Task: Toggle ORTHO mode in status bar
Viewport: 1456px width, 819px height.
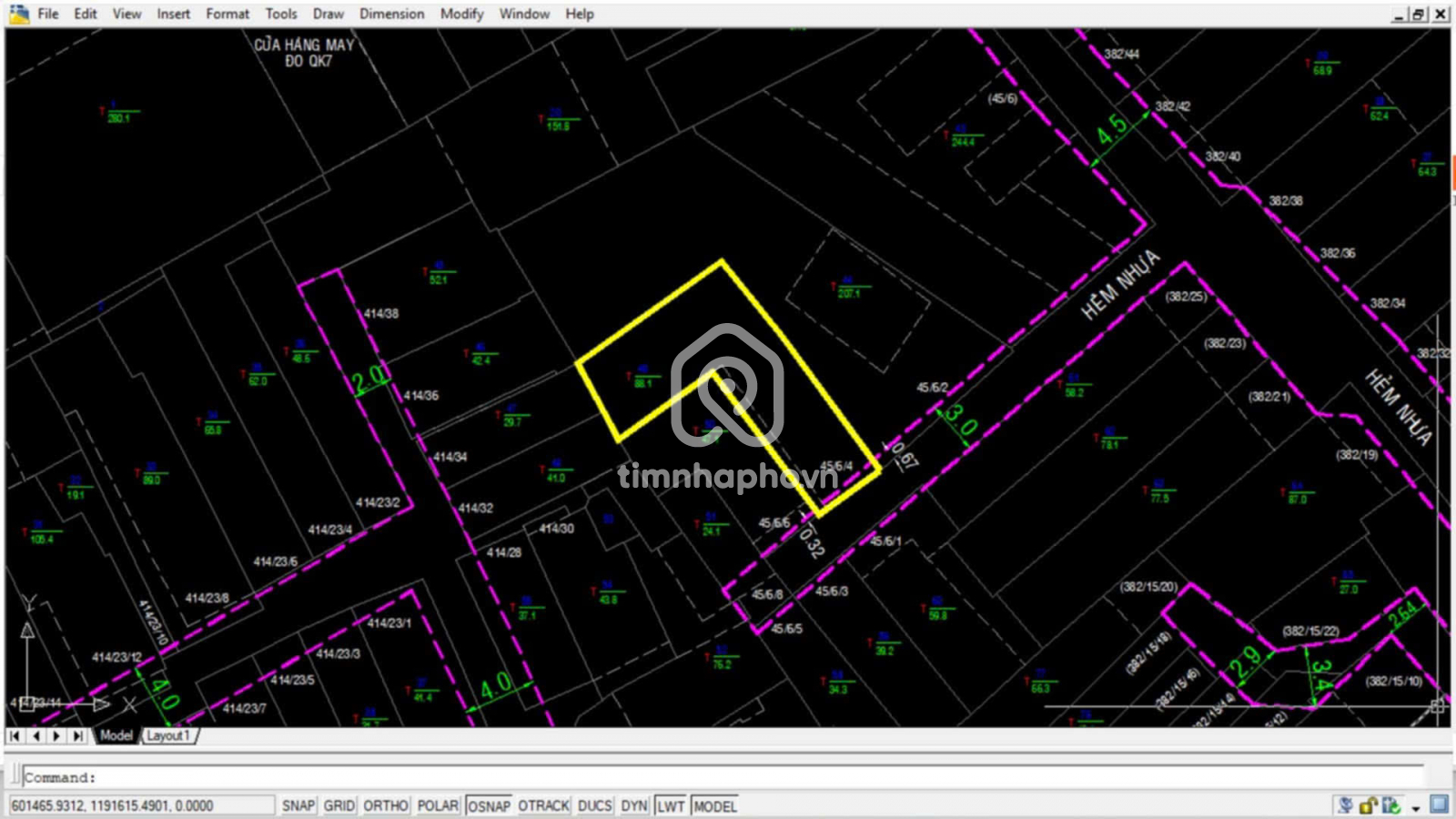Action: [386, 806]
